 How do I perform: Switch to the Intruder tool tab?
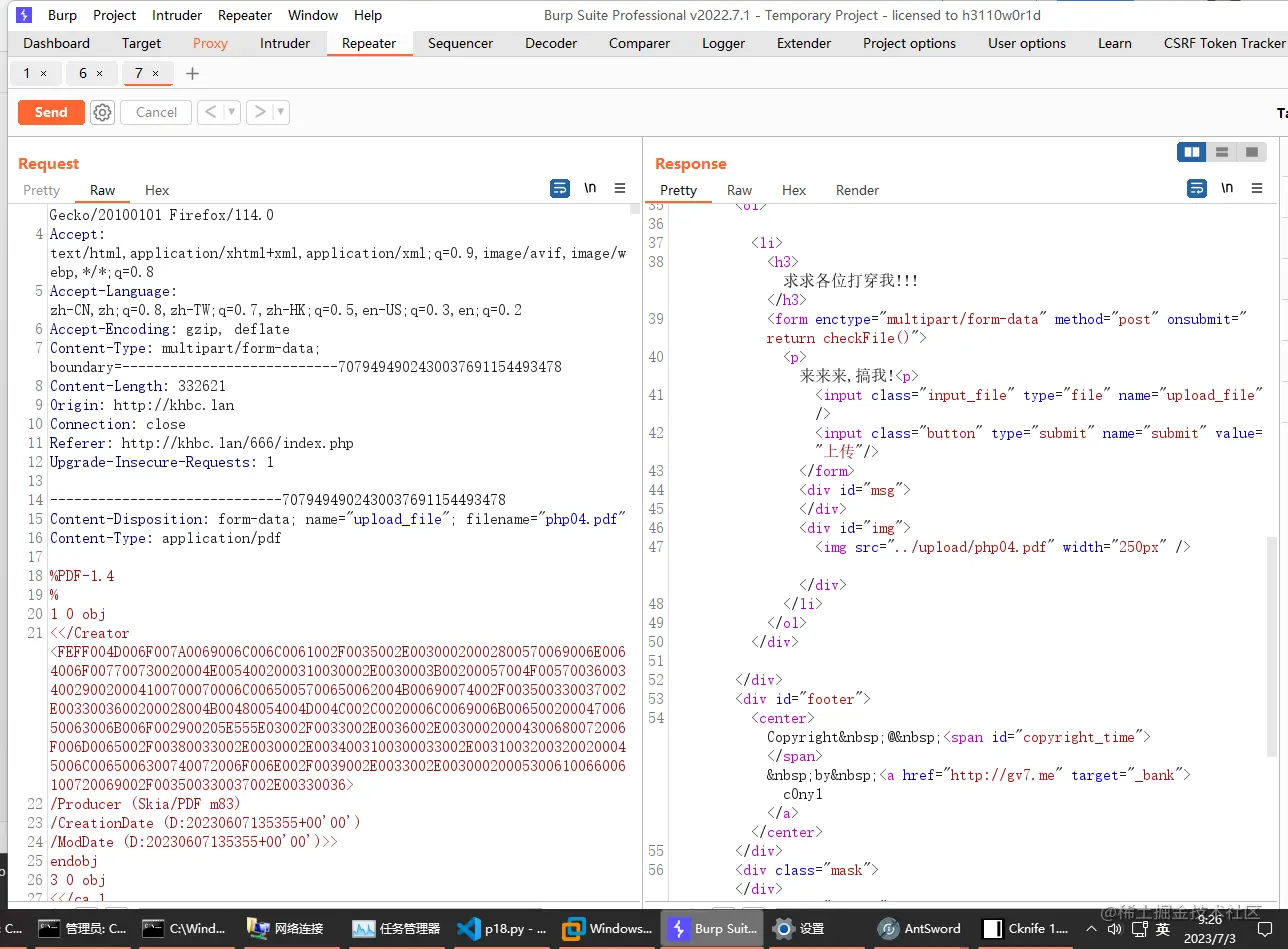pyautogui.click(x=285, y=43)
